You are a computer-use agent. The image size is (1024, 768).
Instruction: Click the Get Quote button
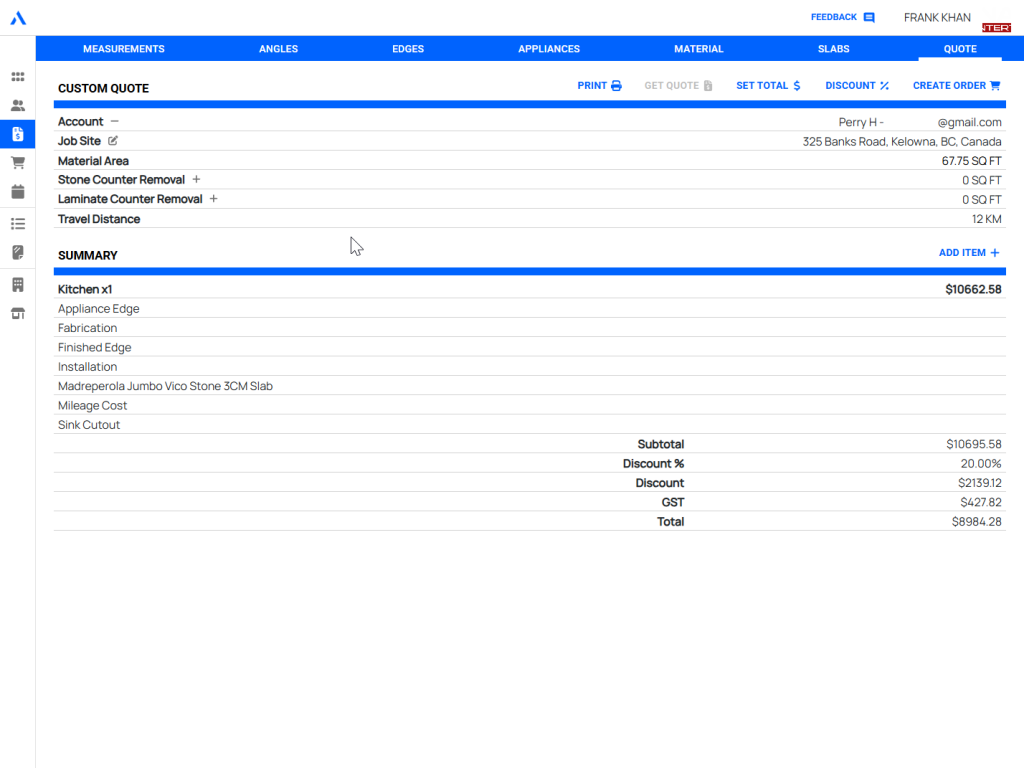(679, 86)
